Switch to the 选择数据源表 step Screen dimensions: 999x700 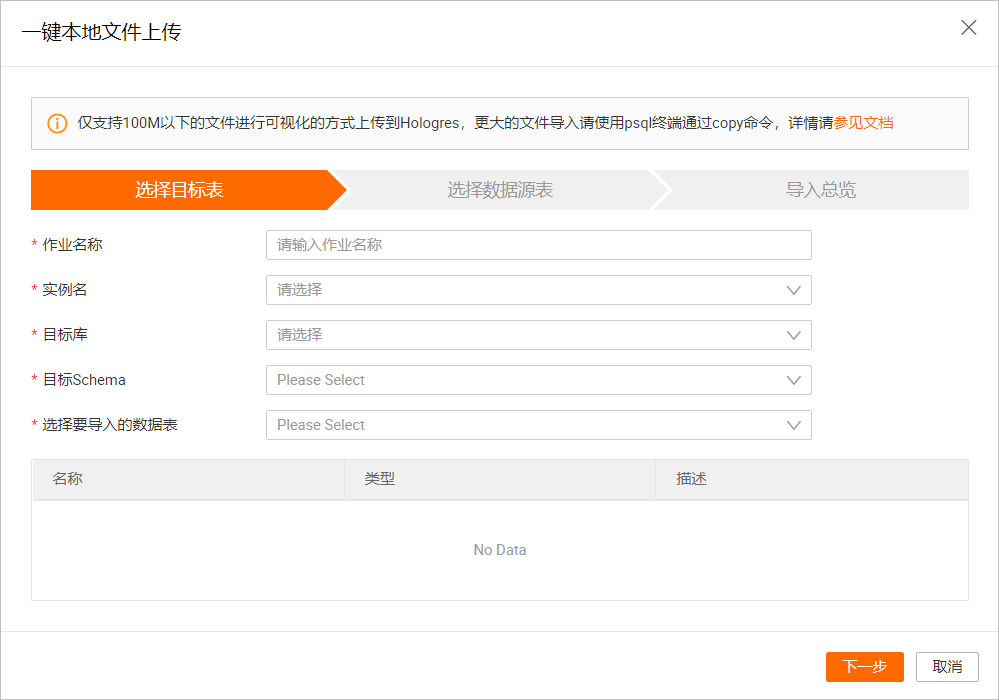pyautogui.click(x=500, y=190)
